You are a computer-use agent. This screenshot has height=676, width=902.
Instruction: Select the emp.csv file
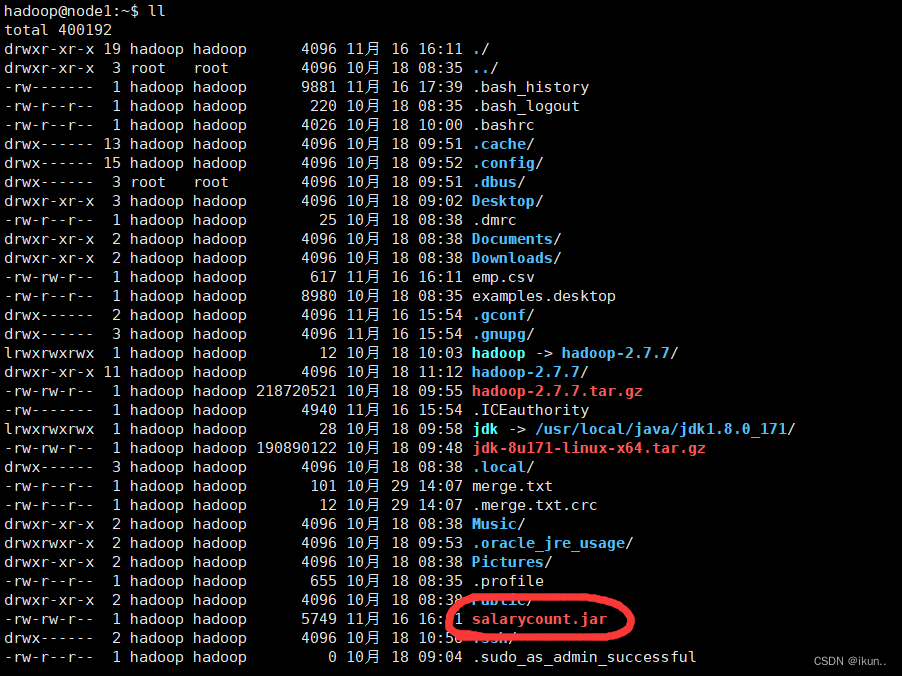(x=501, y=276)
